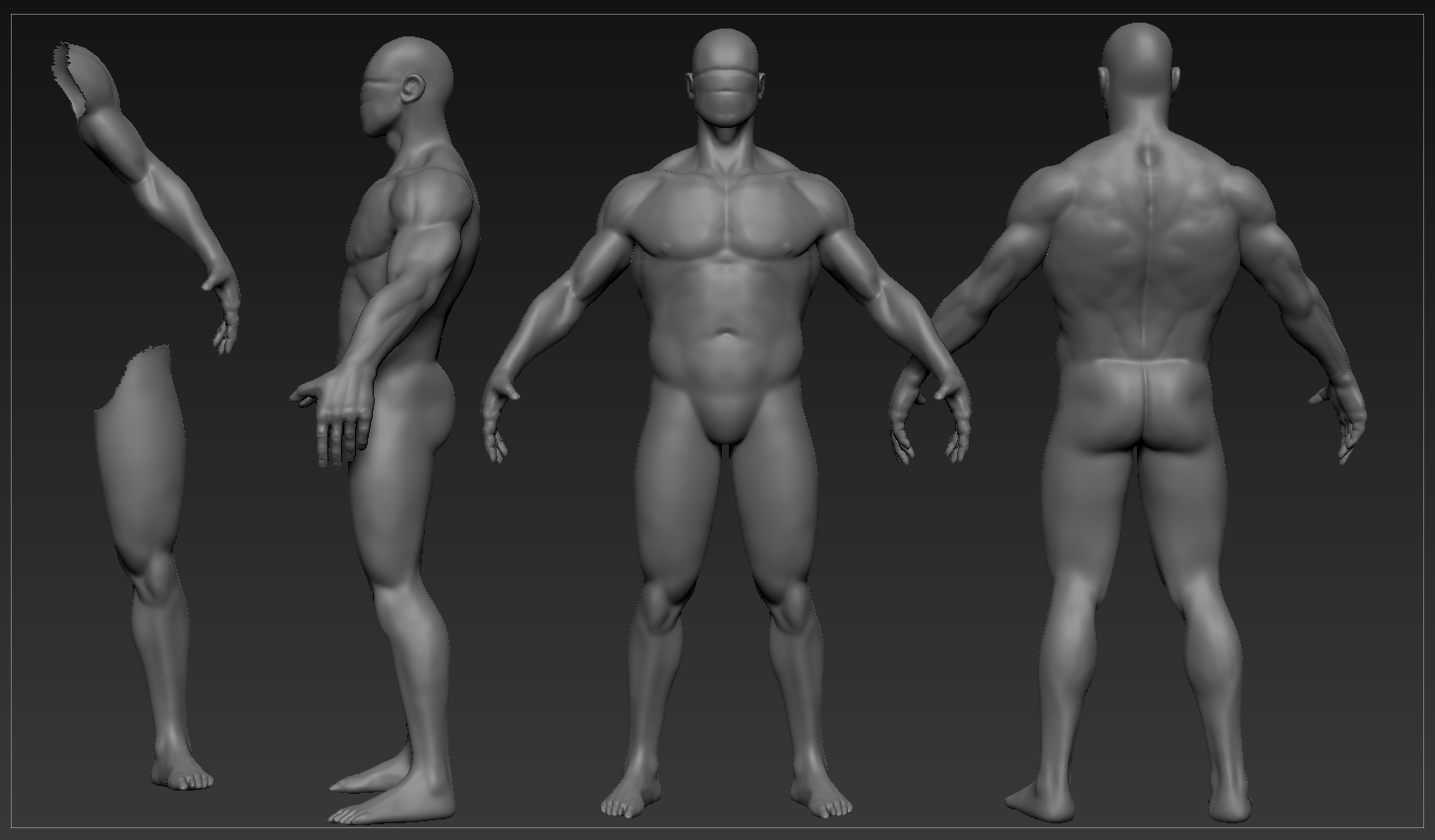Screen dimensions: 1435x840
Task: Select the front-view sculpted figure
Action: click(728, 423)
